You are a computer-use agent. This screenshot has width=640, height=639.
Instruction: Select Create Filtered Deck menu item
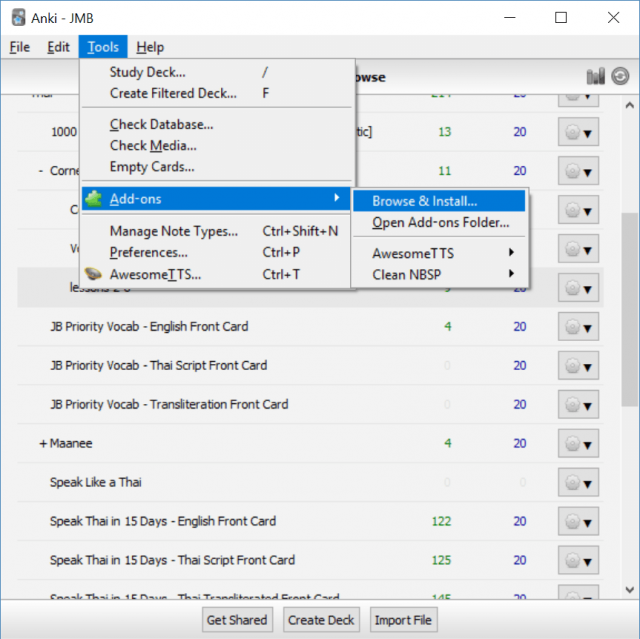[216, 93]
